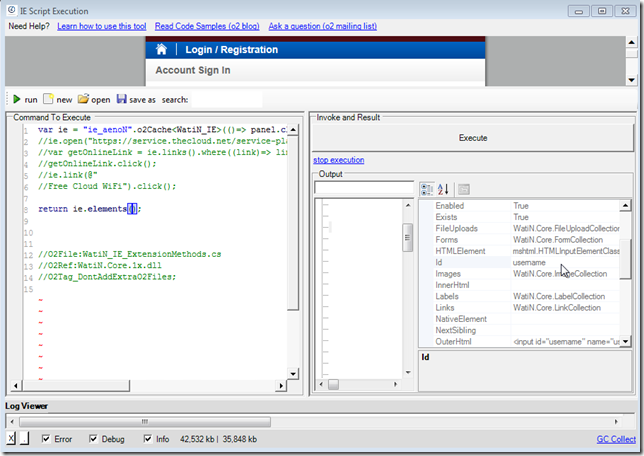Click the green run arrow icon
The height and width of the screenshot is (456, 644).
pos(16,100)
